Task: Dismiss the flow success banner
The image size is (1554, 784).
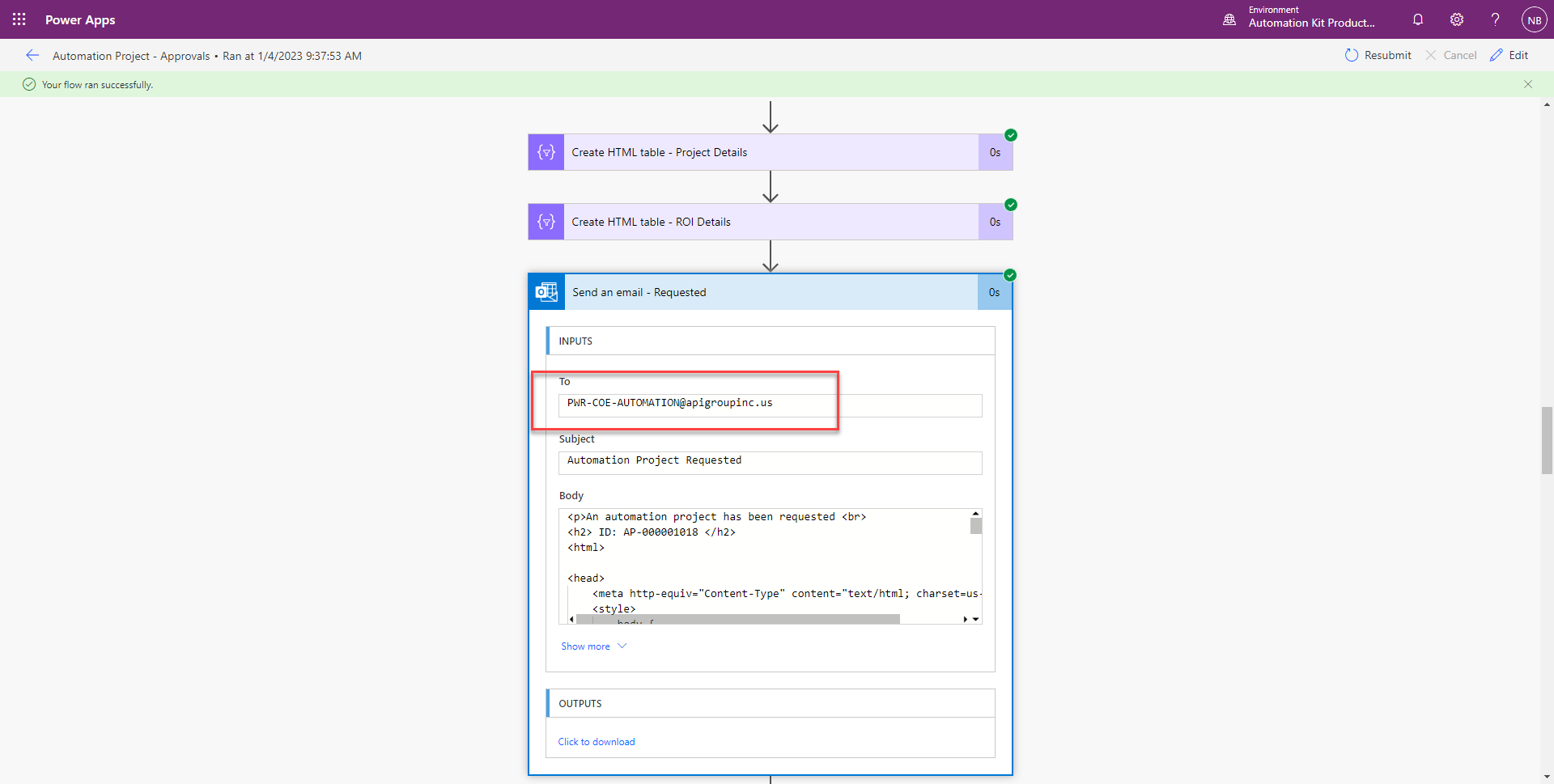Action: pyautogui.click(x=1528, y=83)
